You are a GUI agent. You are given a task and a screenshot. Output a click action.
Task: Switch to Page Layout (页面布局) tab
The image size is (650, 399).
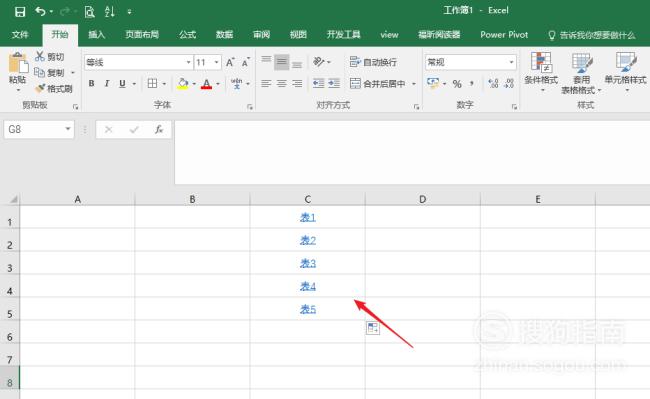142,35
